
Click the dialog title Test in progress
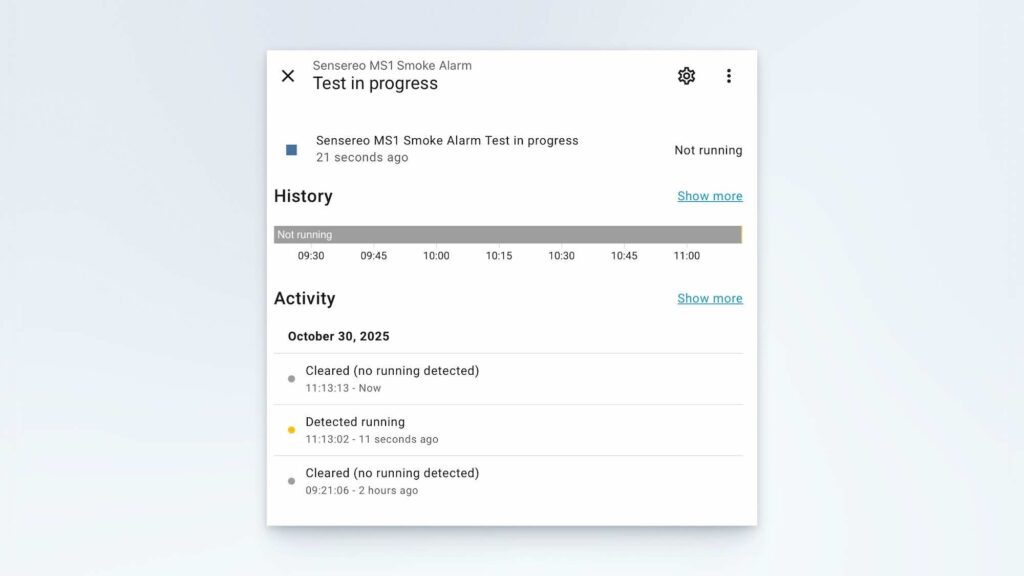tap(378, 84)
